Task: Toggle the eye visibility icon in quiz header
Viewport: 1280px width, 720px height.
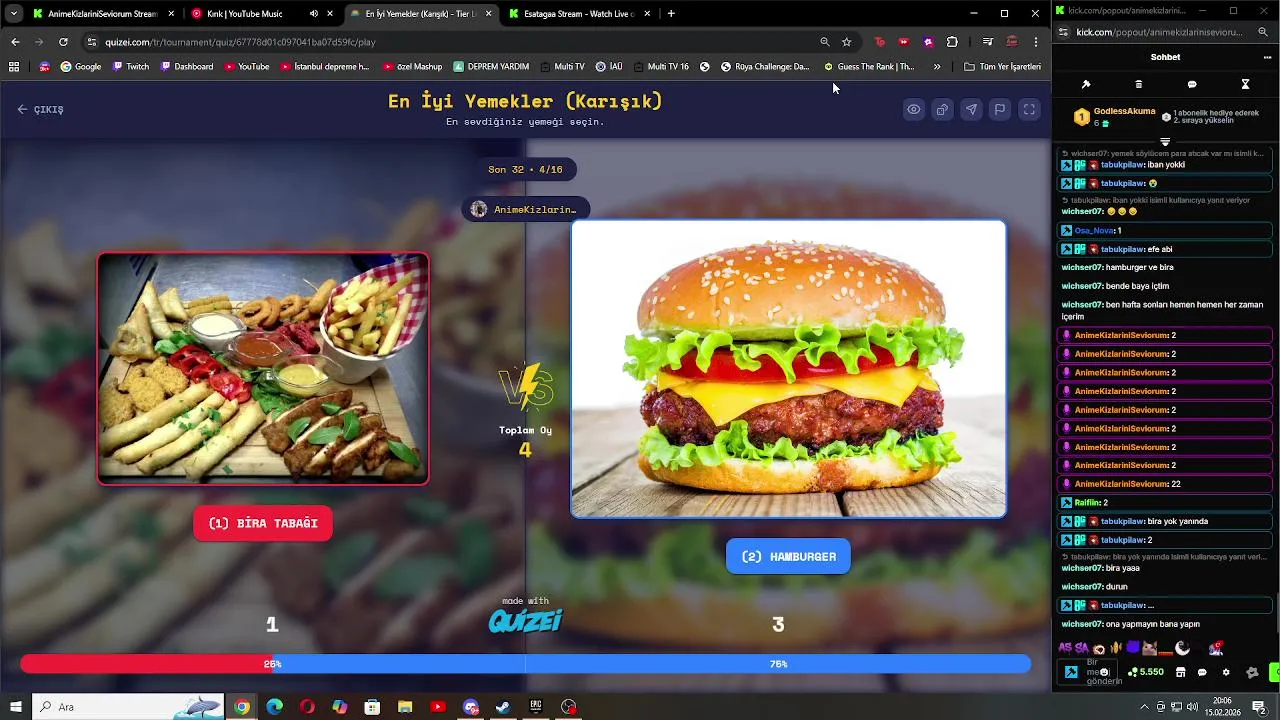Action: (914, 110)
